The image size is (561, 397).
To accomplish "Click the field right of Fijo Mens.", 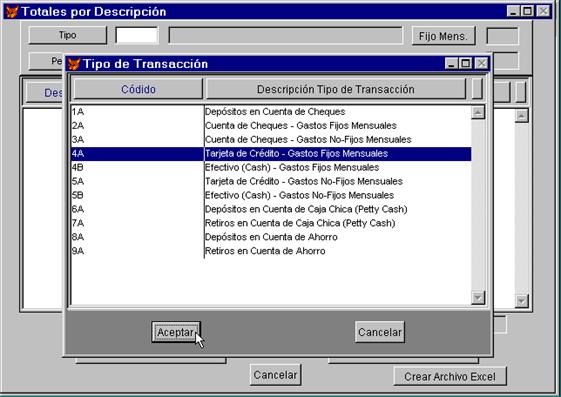I will point(502,36).
